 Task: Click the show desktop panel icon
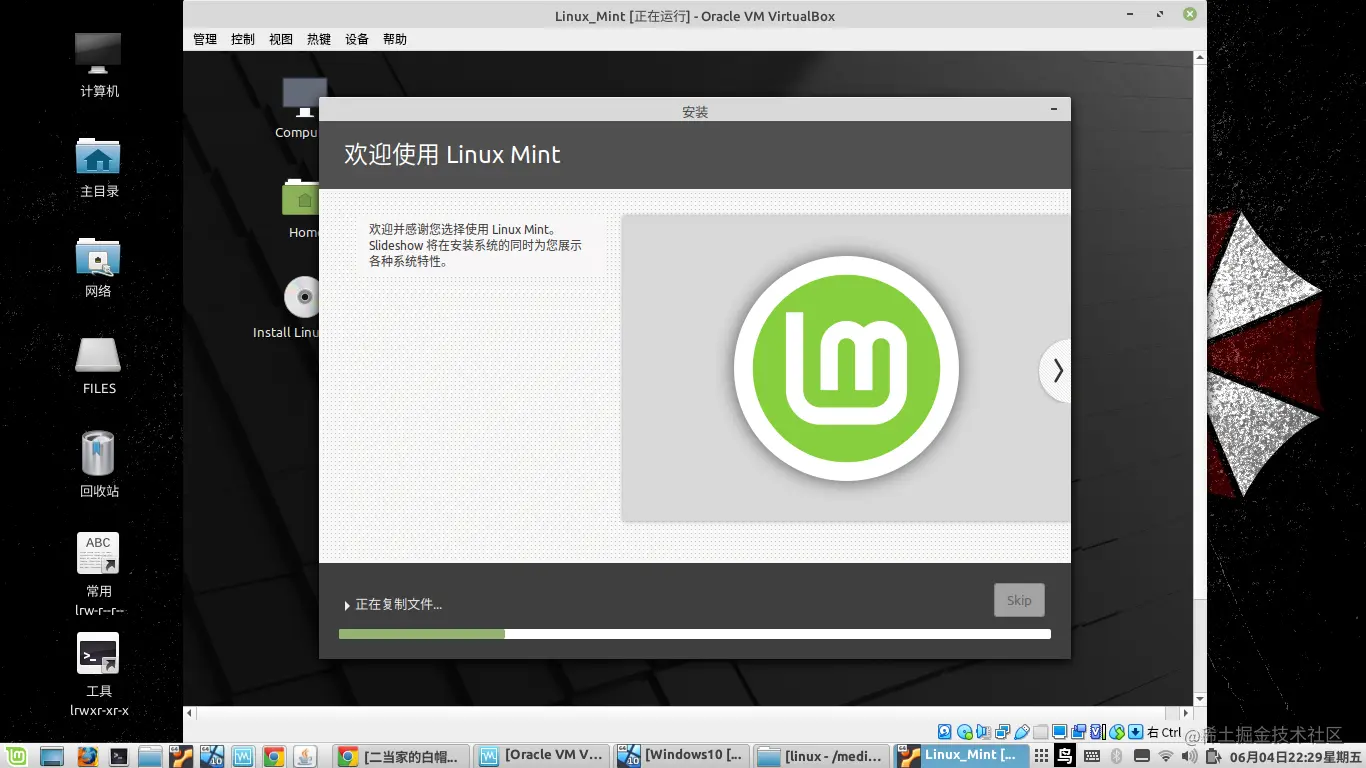pyautogui.click(x=52, y=756)
